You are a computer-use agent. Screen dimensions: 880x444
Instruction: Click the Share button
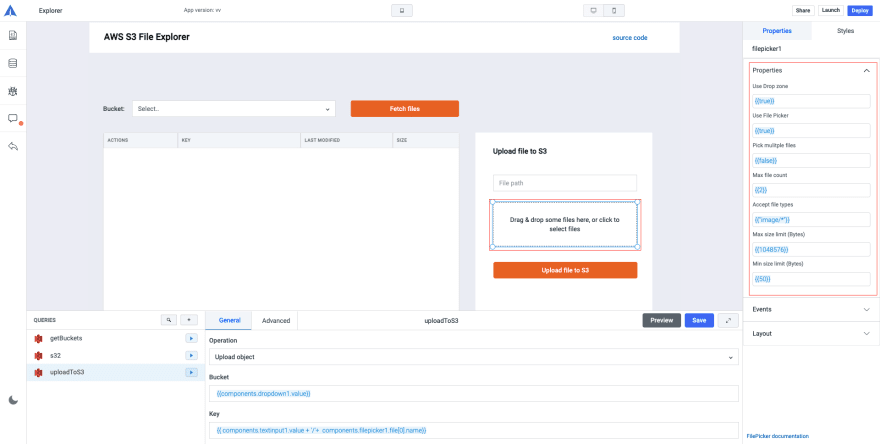pos(803,11)
